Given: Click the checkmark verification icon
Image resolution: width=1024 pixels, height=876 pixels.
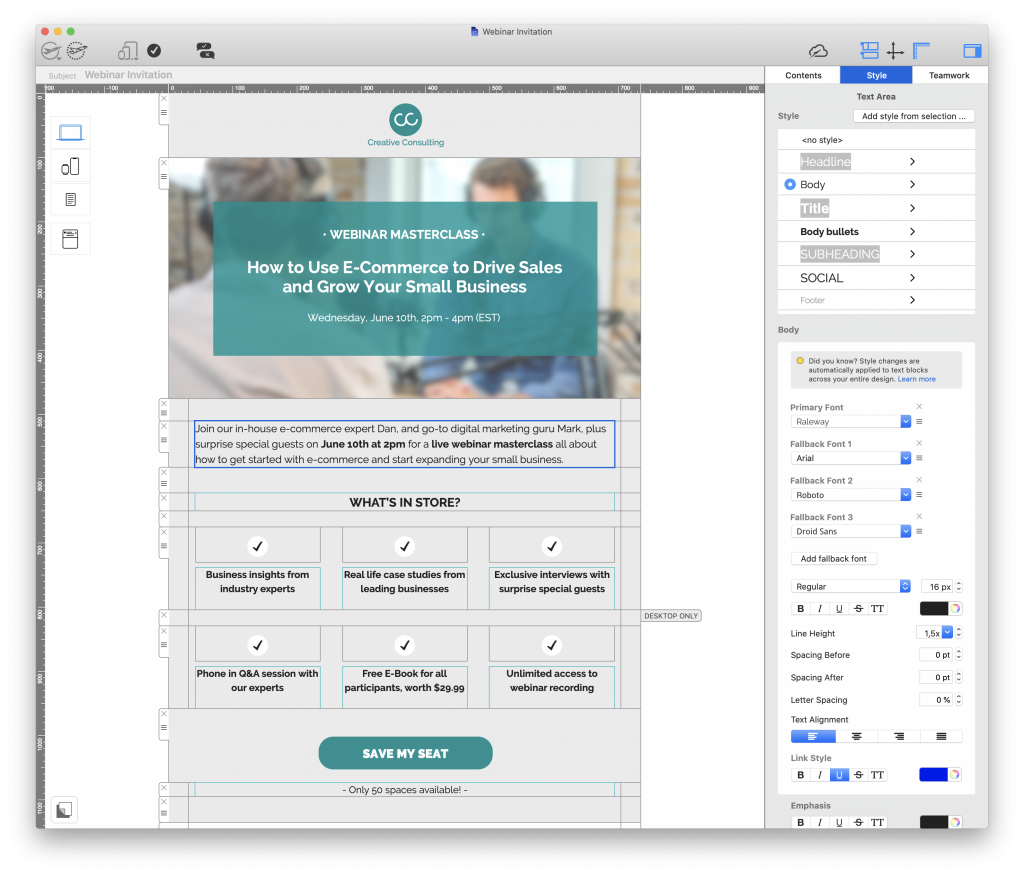Looking at the screenshot, I should tap(154, 50).
